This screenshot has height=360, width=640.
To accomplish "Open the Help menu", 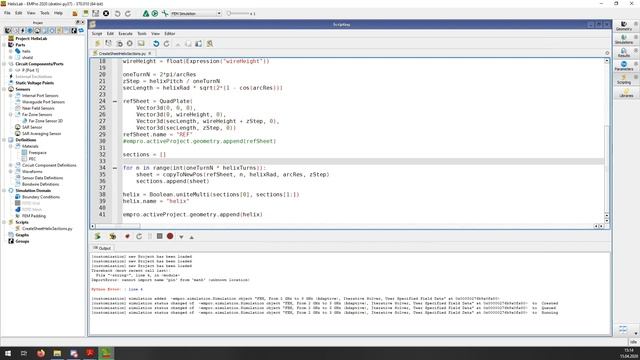I will click(x=58, y=13).
